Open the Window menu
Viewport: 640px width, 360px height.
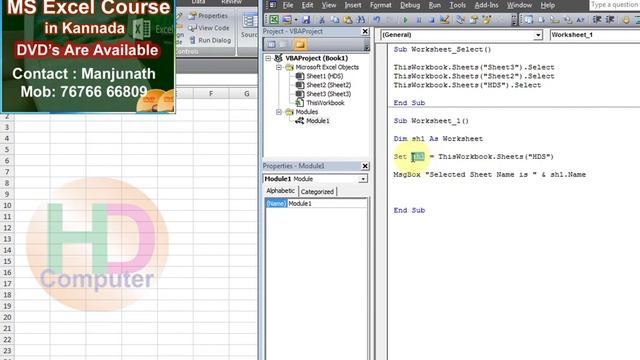click(x=519, y=5)
